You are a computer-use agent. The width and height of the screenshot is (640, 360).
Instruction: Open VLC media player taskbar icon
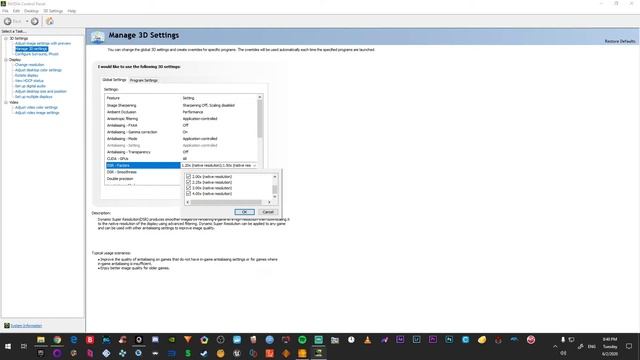[x=367, y=340]
